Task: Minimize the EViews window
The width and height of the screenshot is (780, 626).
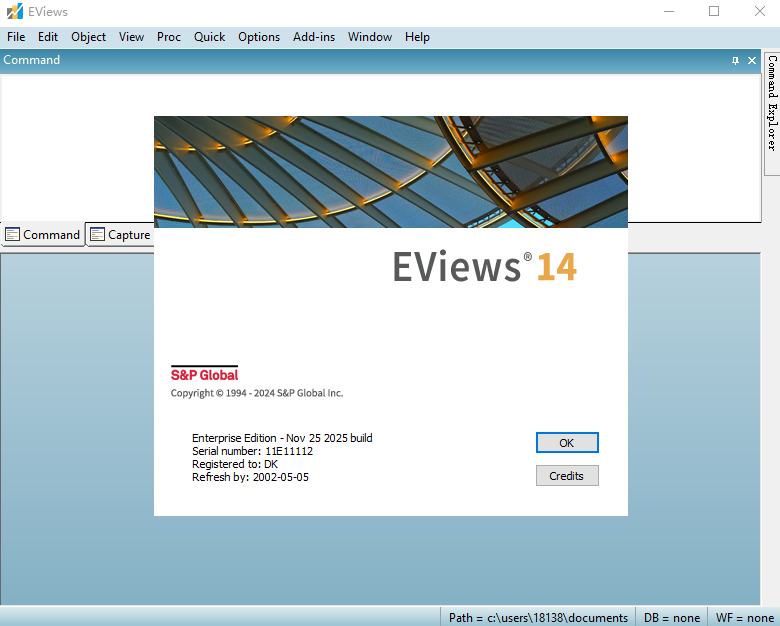Action: coord(669,11)
